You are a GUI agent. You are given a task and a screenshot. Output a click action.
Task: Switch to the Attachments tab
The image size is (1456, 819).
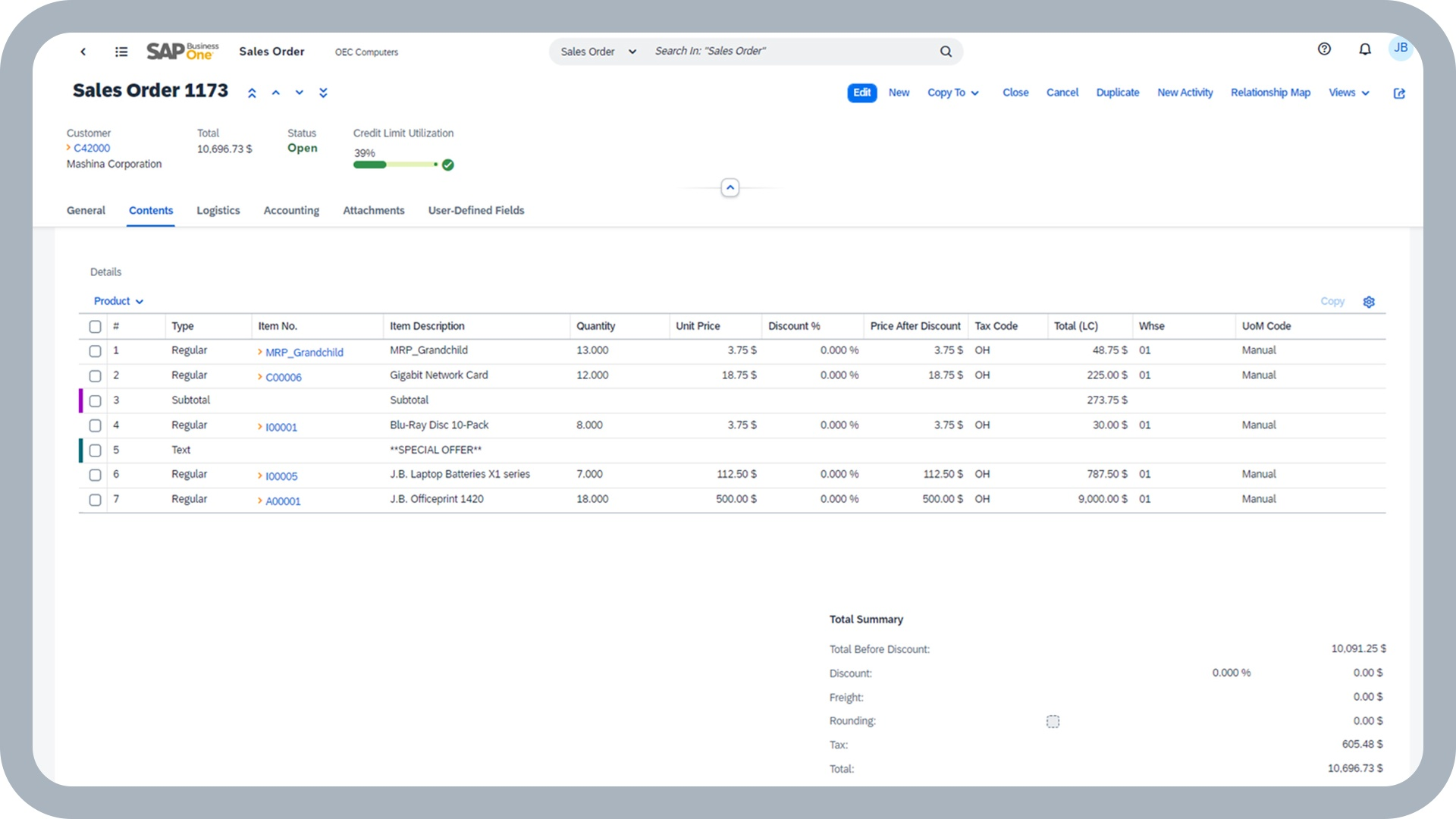(x=374, y=210)
